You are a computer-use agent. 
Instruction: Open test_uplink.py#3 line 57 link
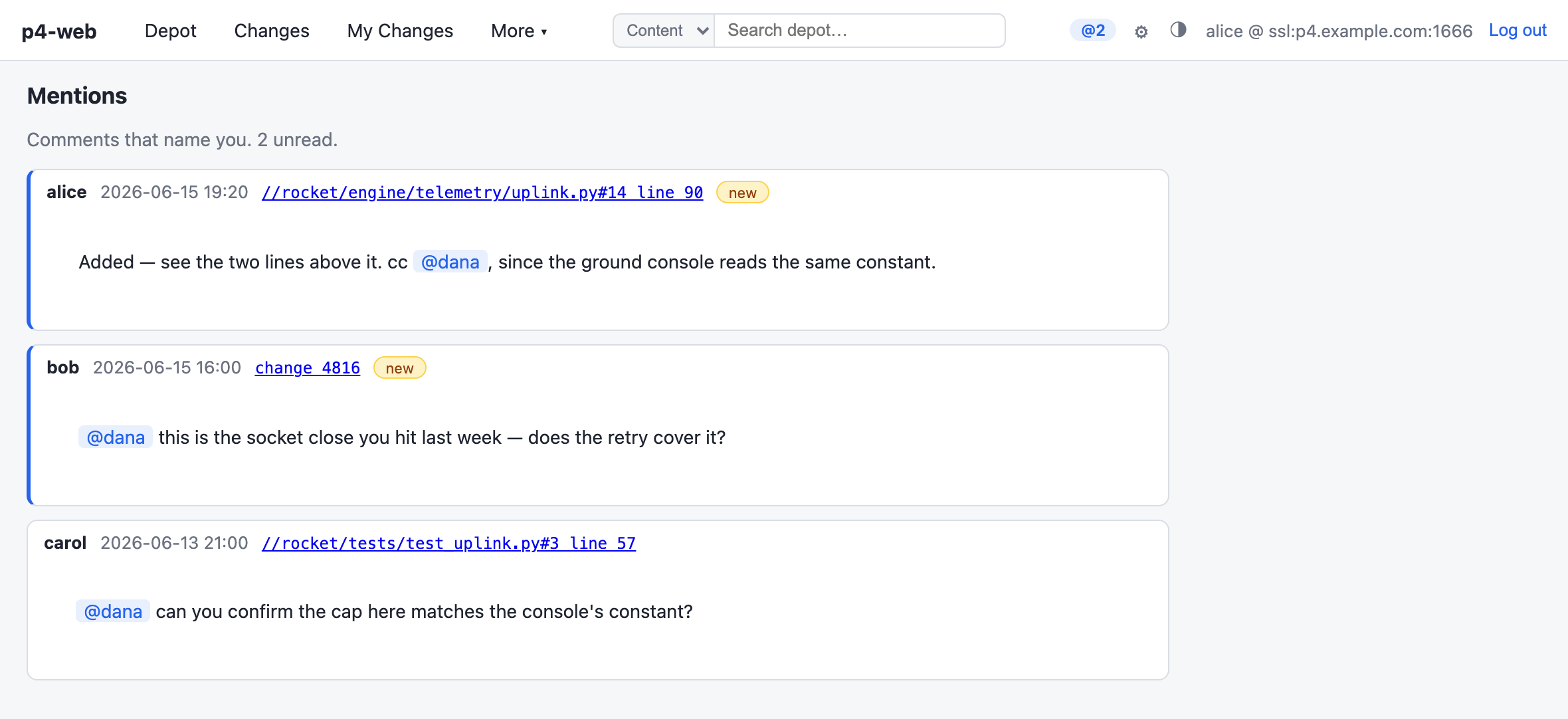click(x=448, y=544)
